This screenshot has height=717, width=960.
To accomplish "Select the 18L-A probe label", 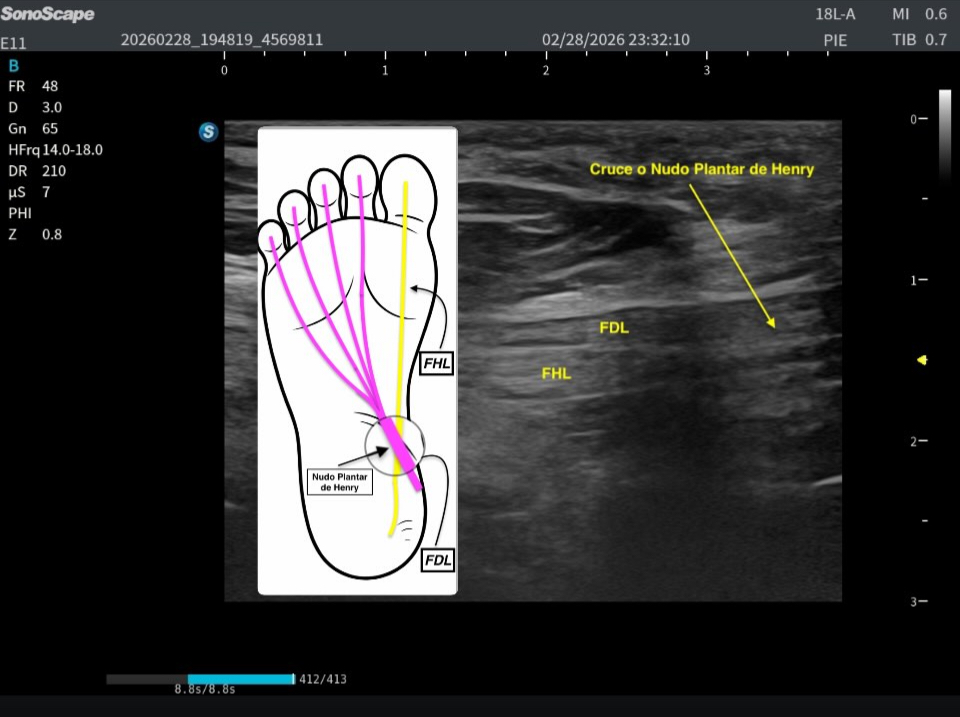I will pyautogui.click(x=837, y=14).
